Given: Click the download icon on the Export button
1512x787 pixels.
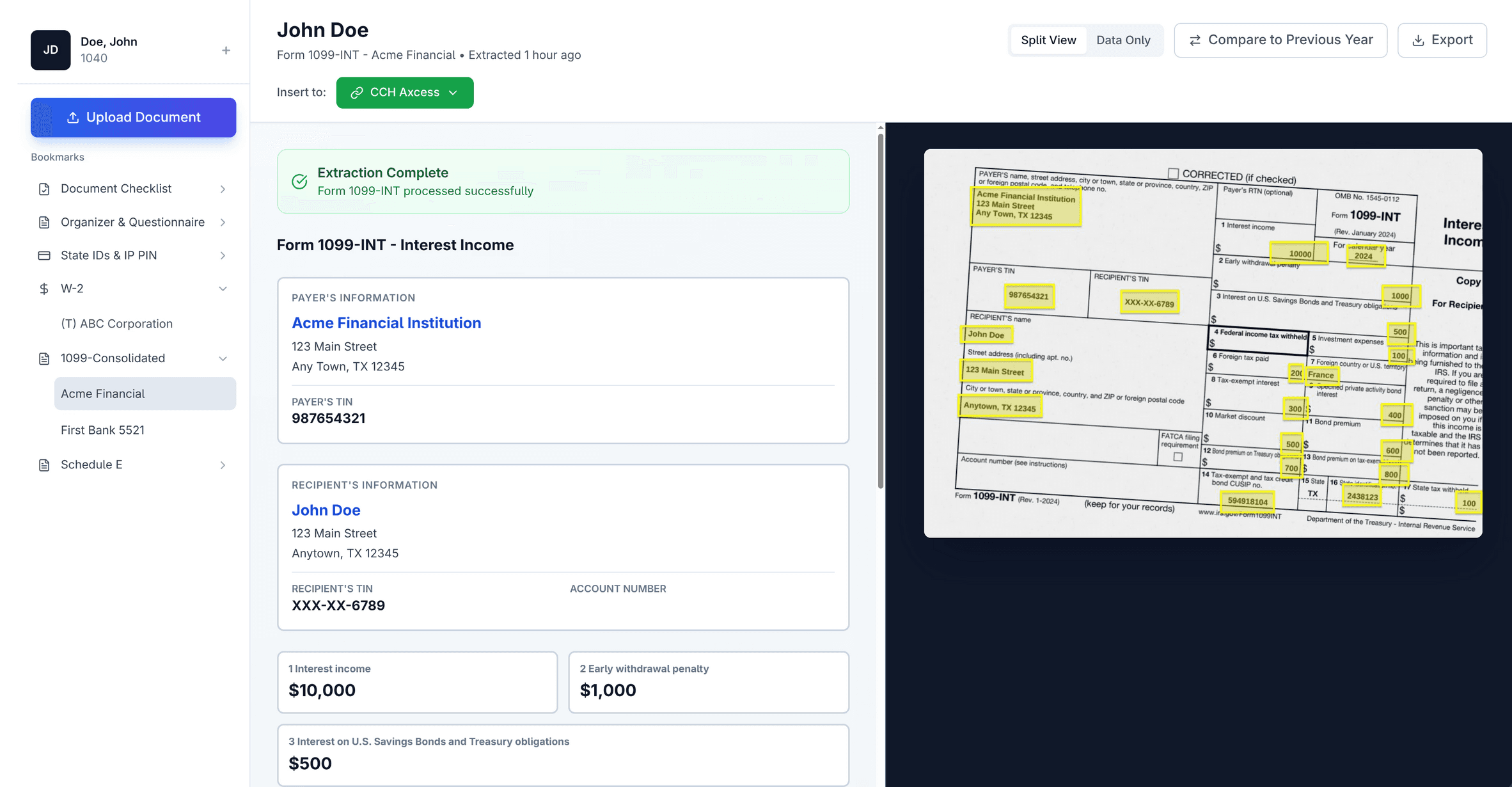Looking at the screenshot, I should pyautogui.click(x=1419, y=40).
